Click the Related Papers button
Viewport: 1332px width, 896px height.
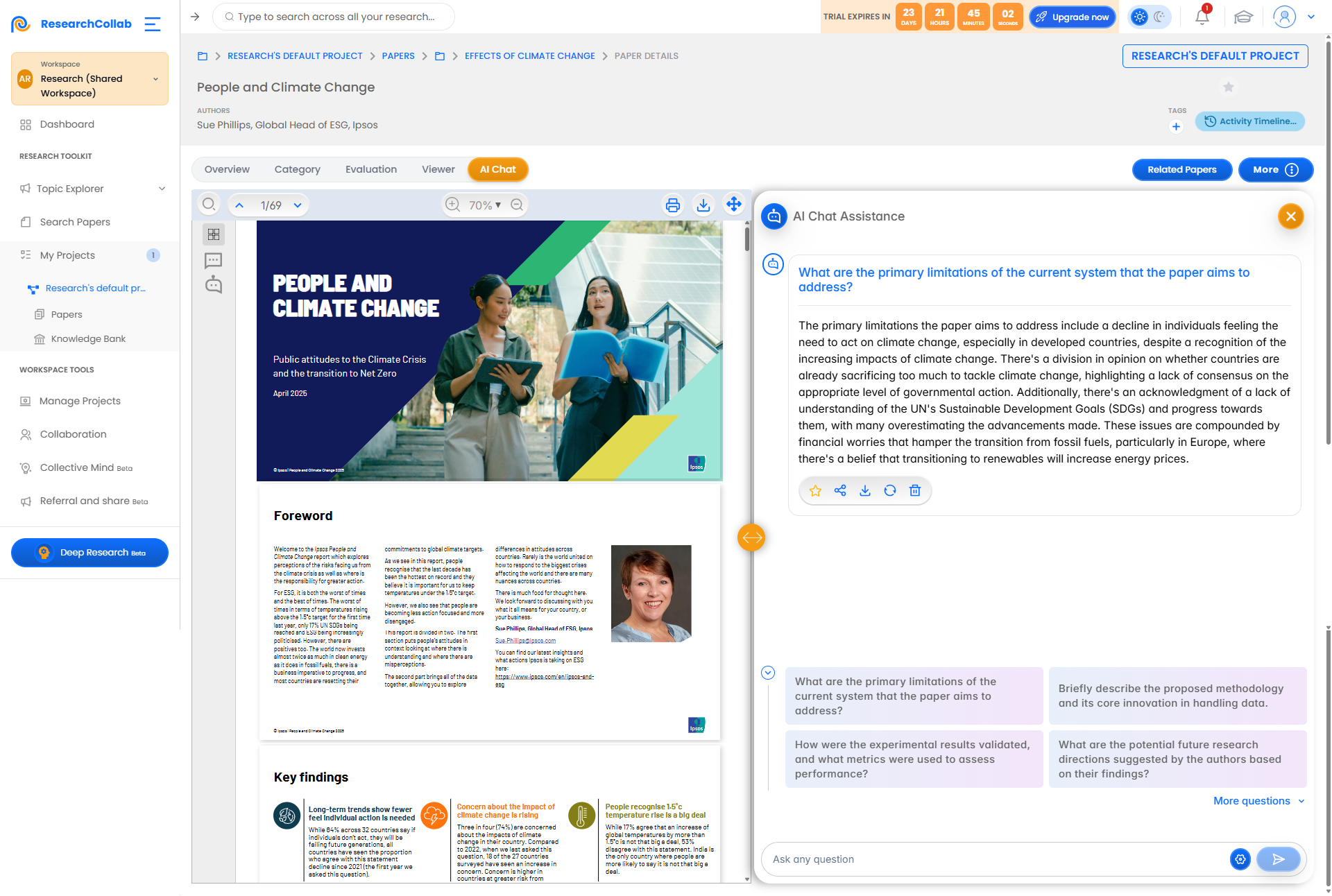[1181, 170]
